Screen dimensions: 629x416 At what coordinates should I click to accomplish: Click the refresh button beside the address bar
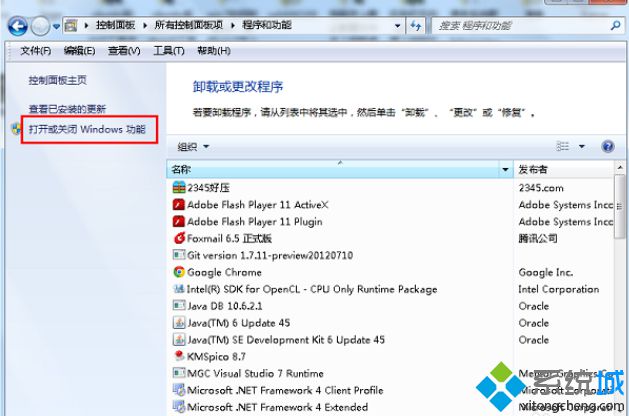point(416,26)
